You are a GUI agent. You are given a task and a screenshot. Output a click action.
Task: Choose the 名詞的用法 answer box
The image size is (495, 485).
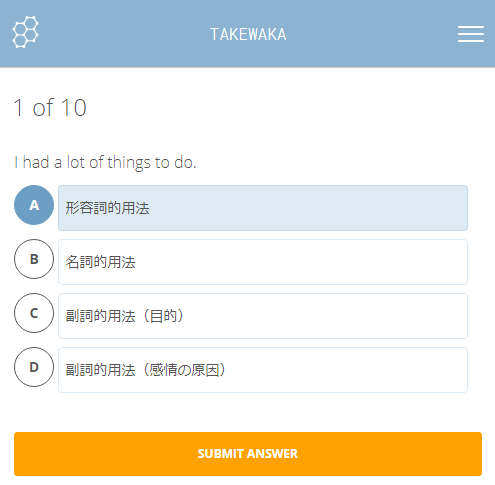pos(263,262)
